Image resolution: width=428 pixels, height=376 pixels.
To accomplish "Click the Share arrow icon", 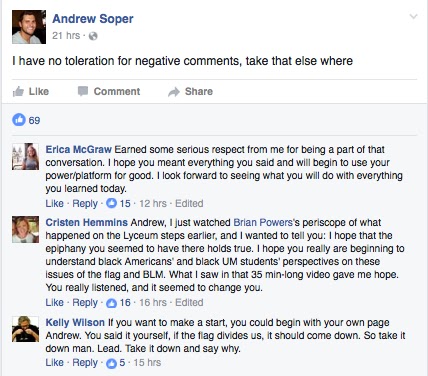I will pyautogui.click(x=174, y=92).
